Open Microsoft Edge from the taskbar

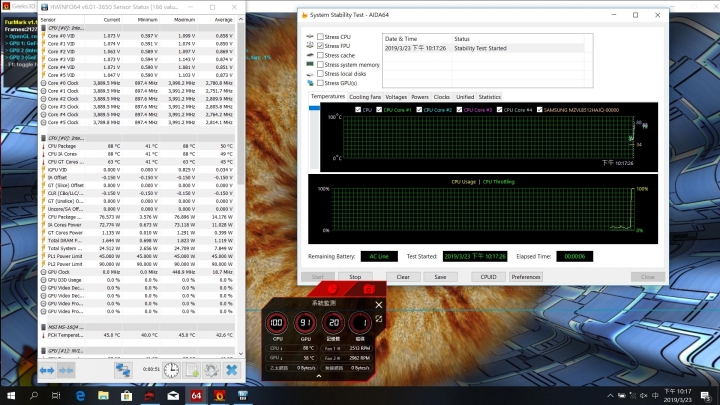point(80,396)
